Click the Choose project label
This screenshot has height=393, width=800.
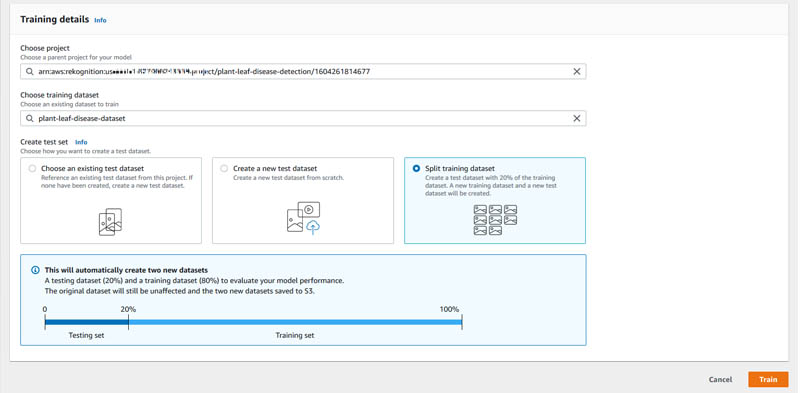(x=45, y=48)
